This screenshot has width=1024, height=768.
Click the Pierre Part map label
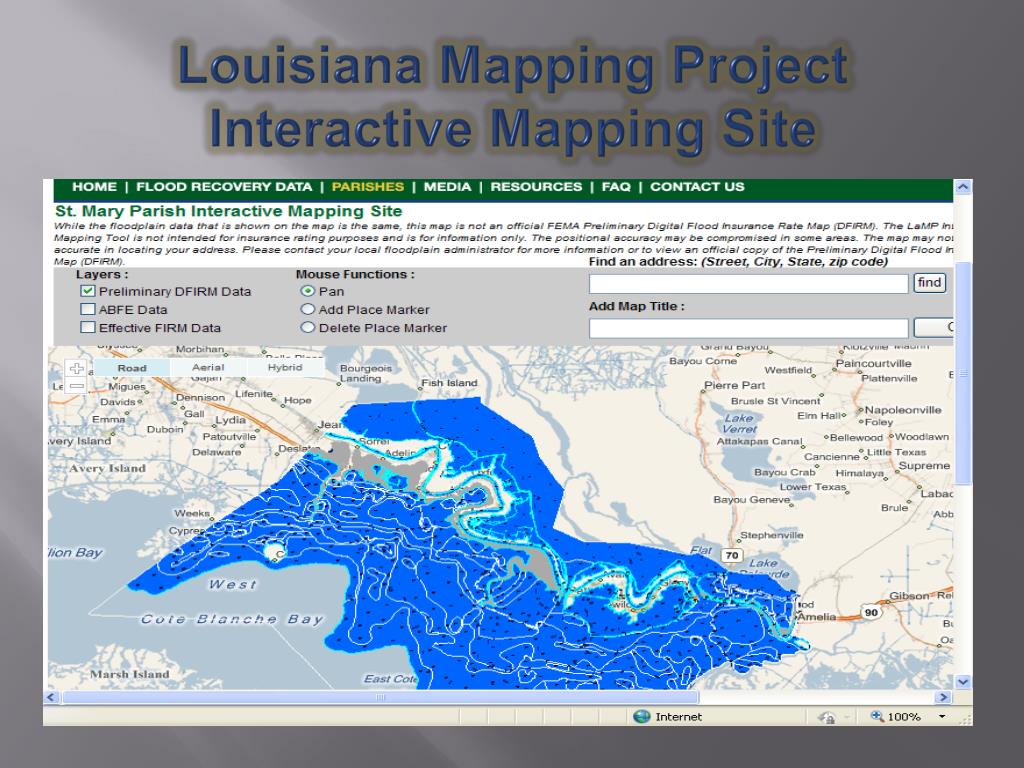[734, 385]
